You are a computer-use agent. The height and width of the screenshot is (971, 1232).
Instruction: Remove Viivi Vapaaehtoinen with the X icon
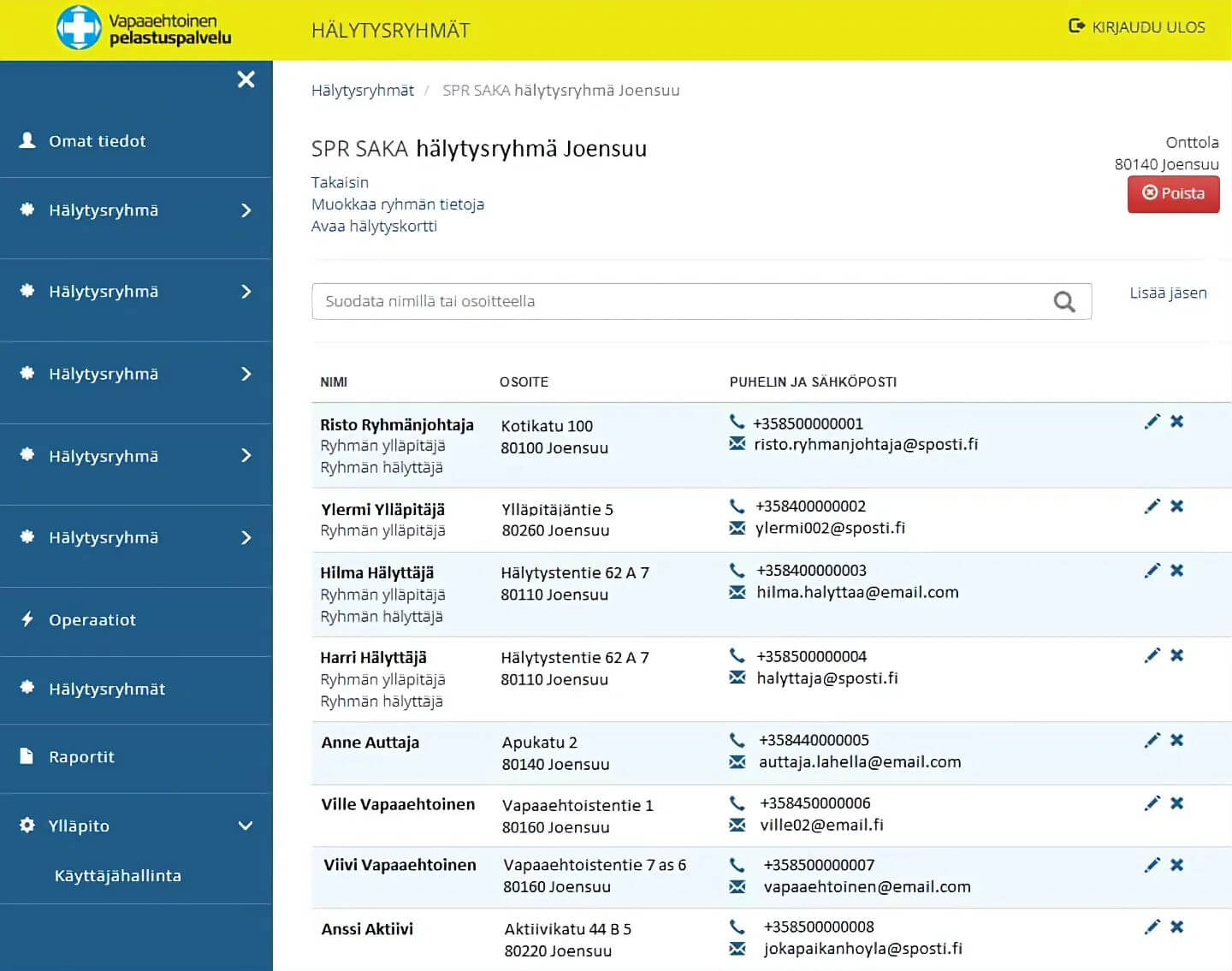(1177, 865)
